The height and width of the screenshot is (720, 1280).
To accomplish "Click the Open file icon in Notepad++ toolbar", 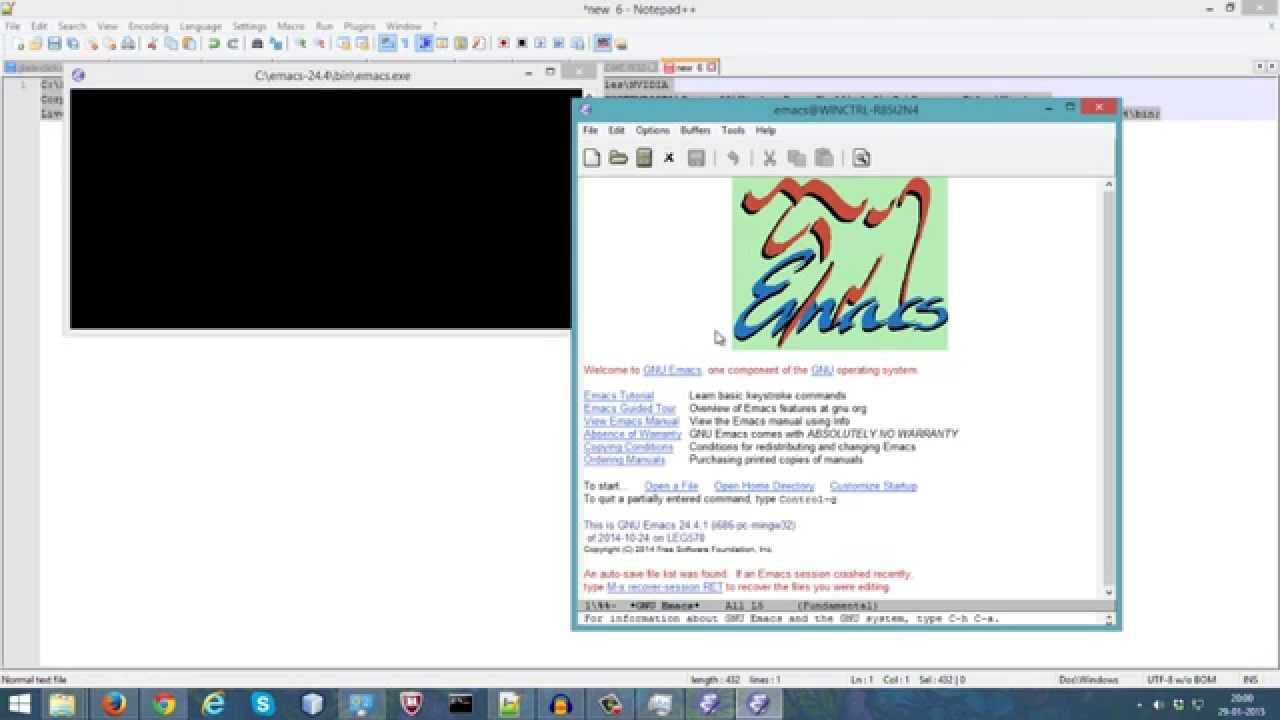I will [x=36, y=44].
